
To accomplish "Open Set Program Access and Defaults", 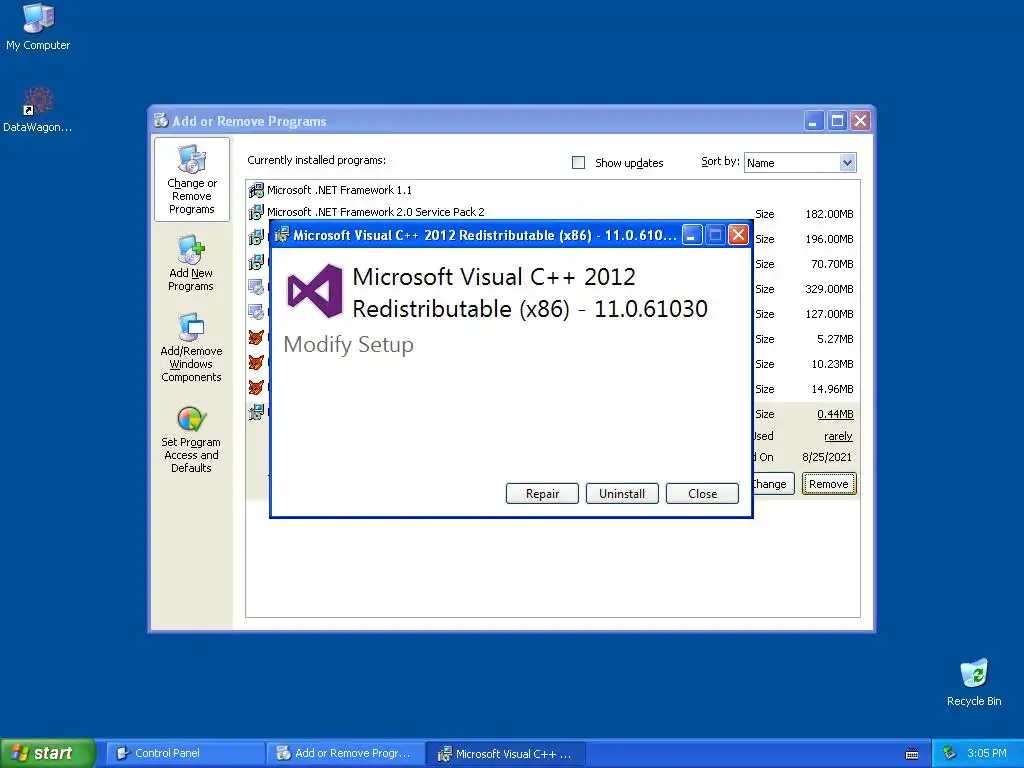I will [191, 440].
